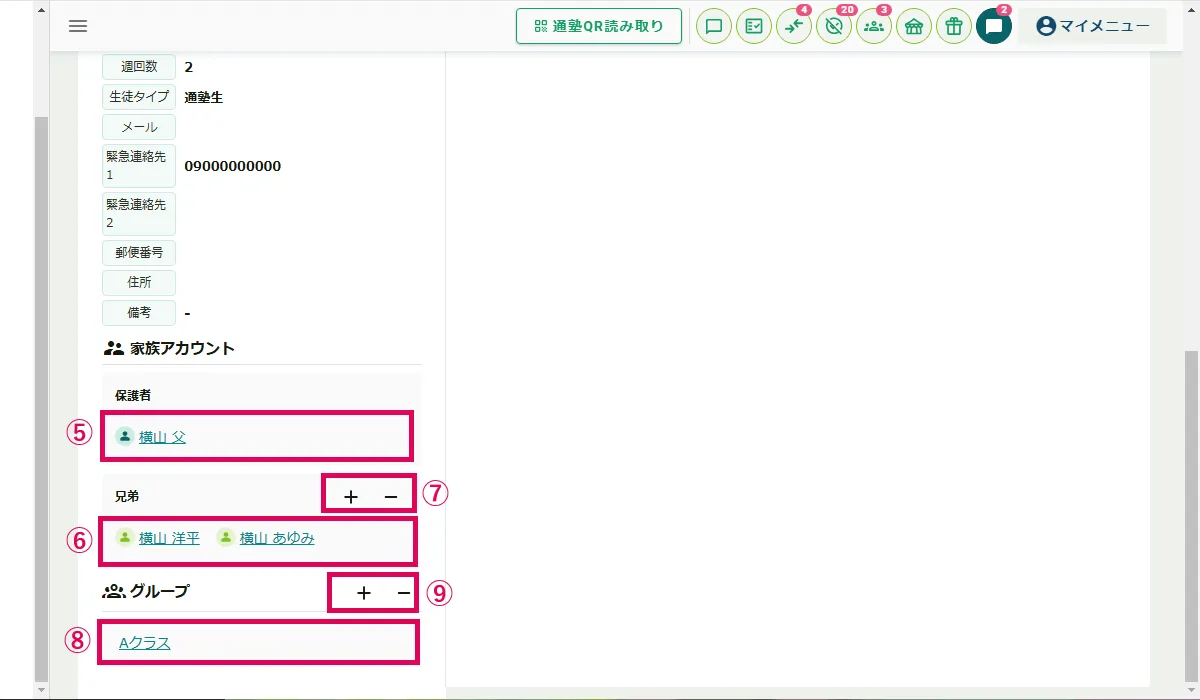Click the 通塾QR読み取り button
The height and width of the screenshot is (700, 1200).
click(599, 26)
